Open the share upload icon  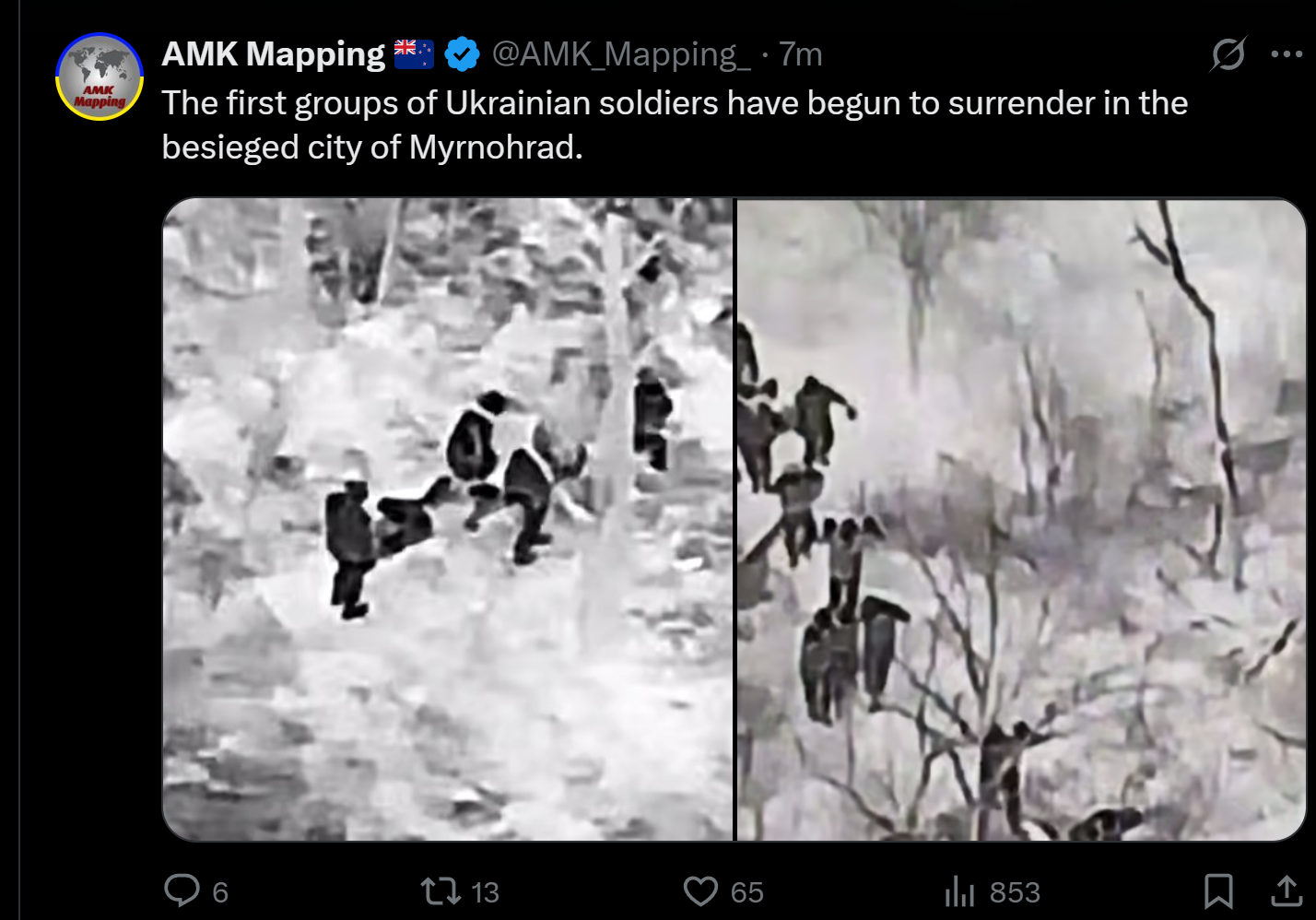click(1287, 891)
